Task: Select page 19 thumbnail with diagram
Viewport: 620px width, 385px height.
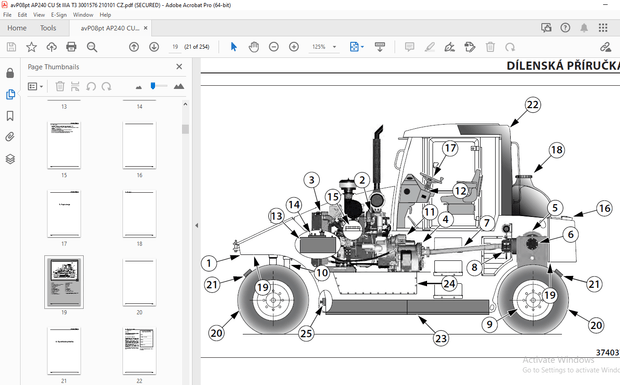Action: pos(64,282)
